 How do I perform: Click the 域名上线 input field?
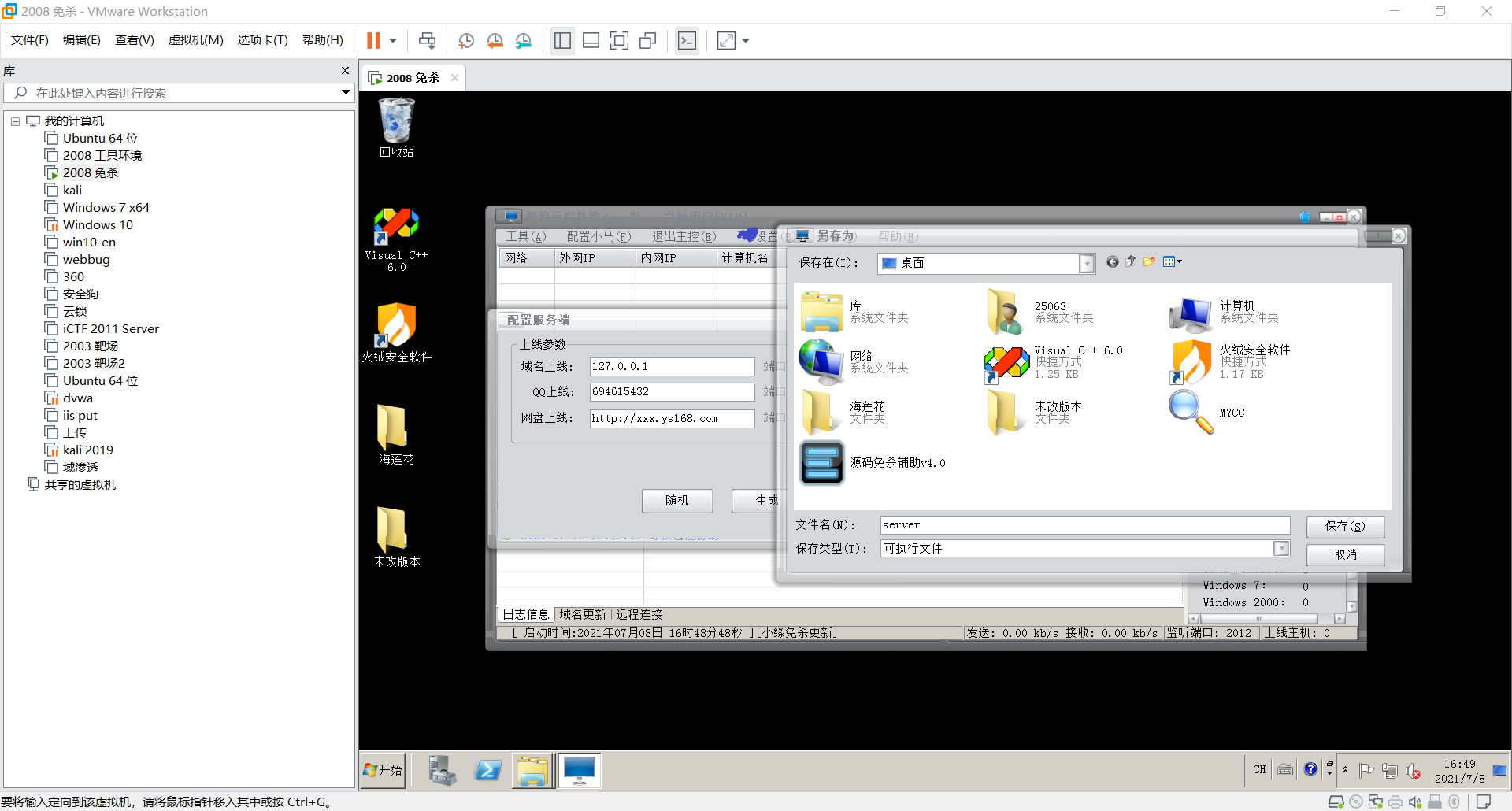pyautogui.click(x=672, y=367)
